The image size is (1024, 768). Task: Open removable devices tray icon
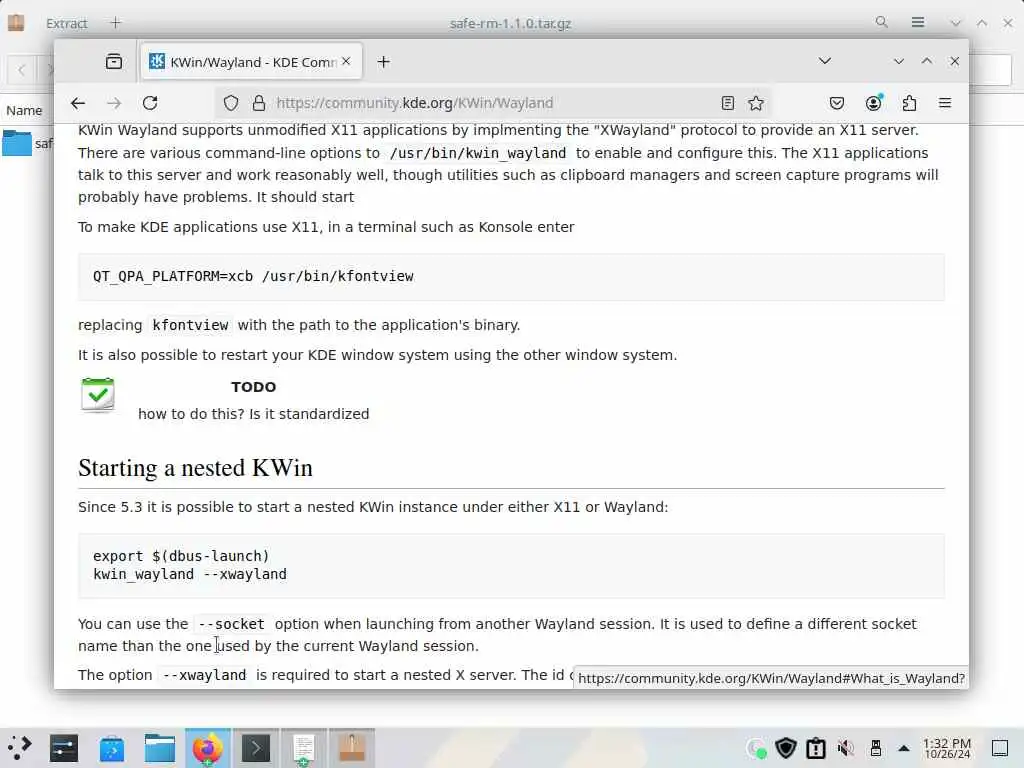pyautogui.click(x=876, y=748)
